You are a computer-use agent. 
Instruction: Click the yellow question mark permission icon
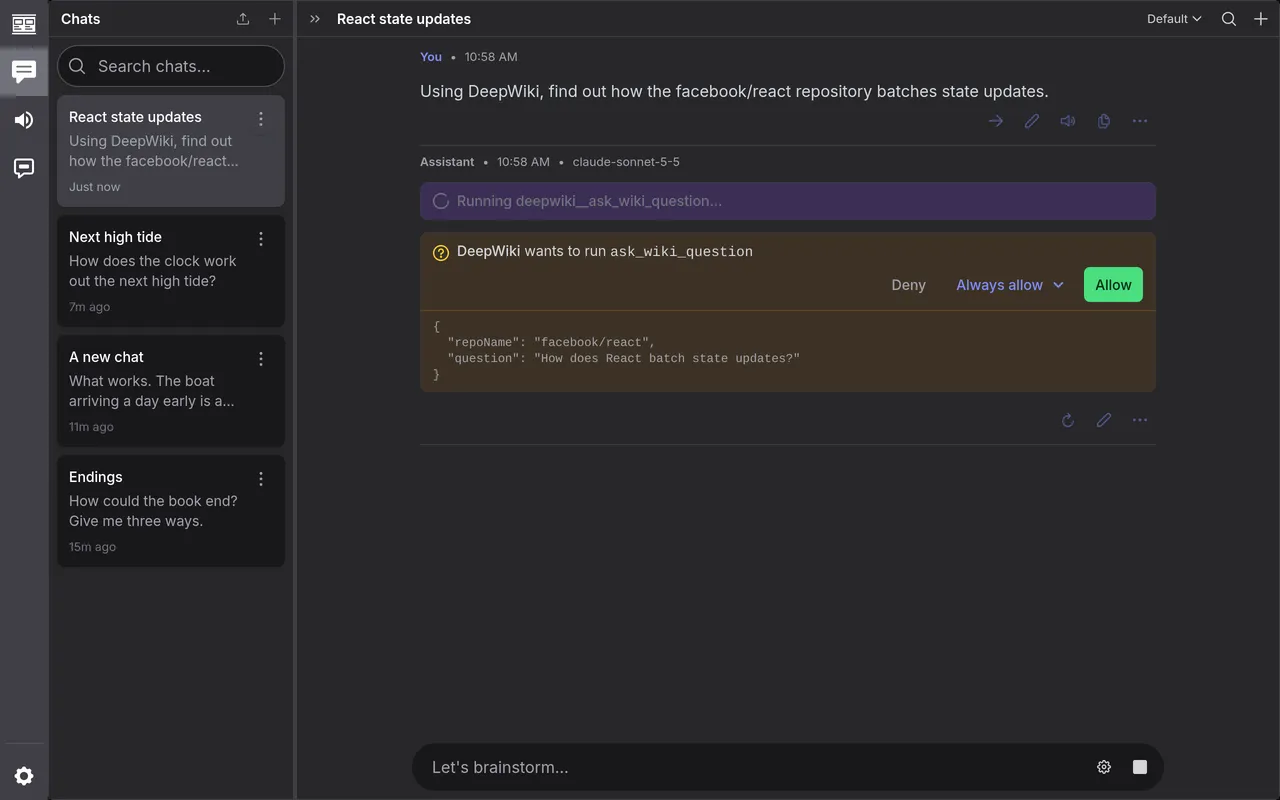[441, 252]
